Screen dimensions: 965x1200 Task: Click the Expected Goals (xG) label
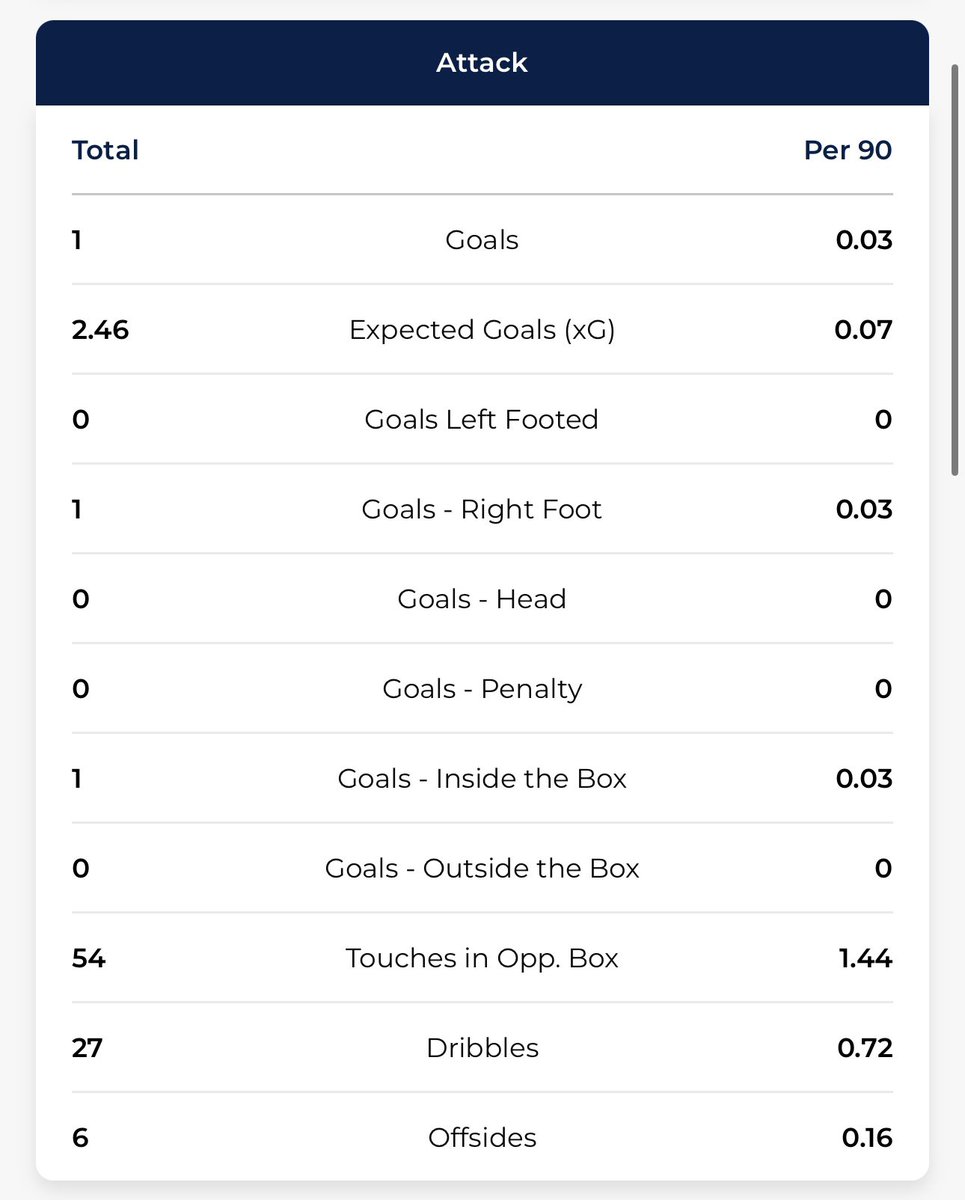click(482, 330)
